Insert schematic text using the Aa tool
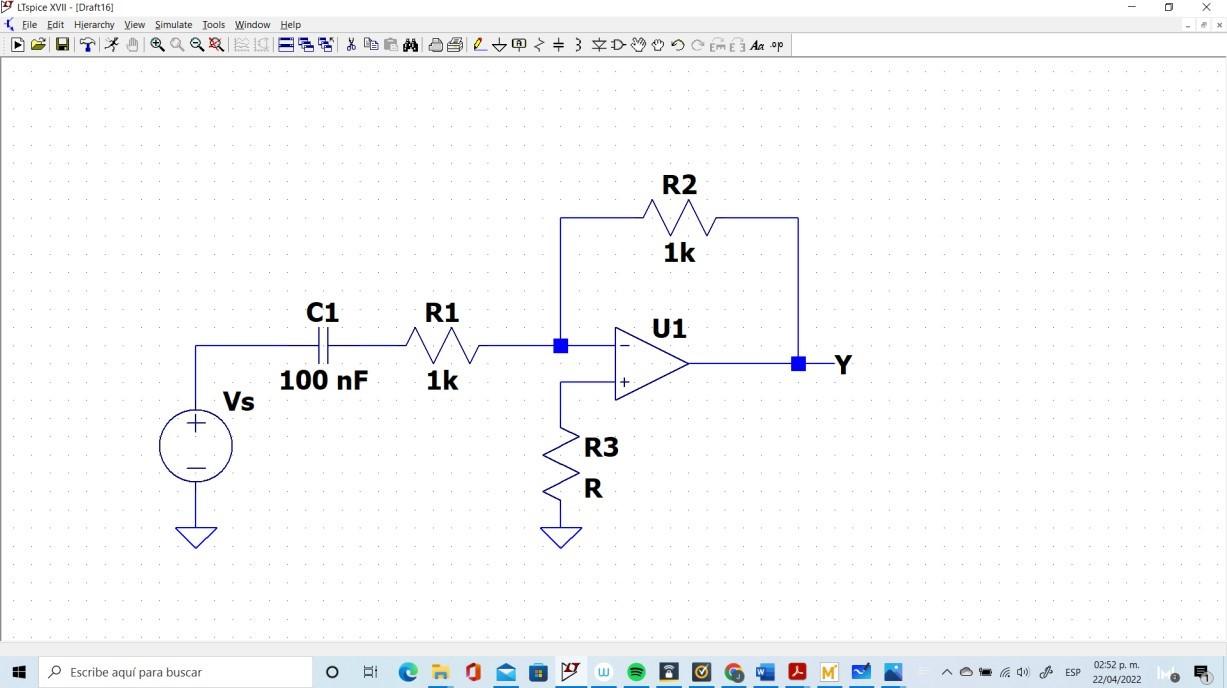1227x688 pixels. pyautogui.click(x=757, y=44)
